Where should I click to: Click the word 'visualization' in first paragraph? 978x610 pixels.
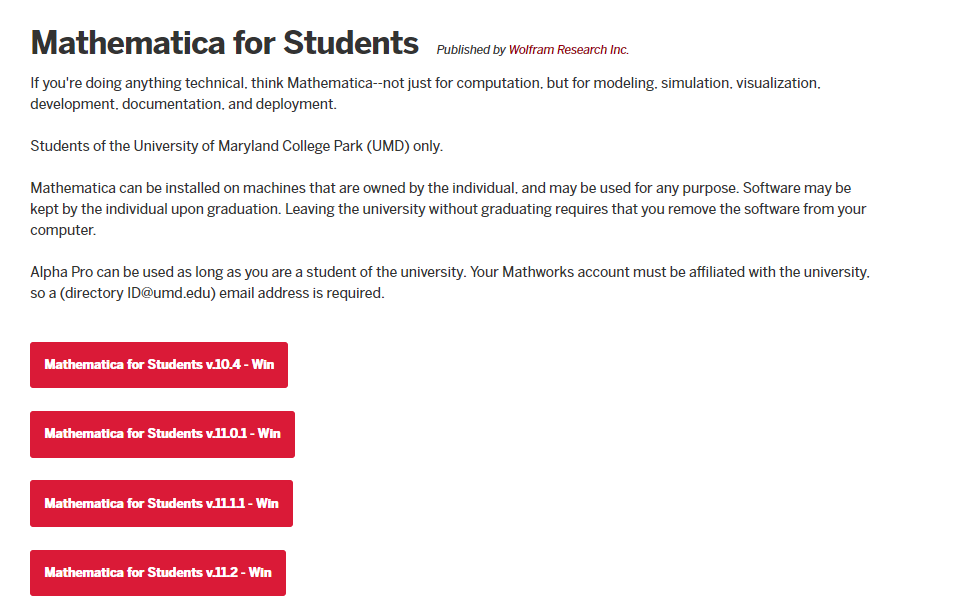point(777,84)
